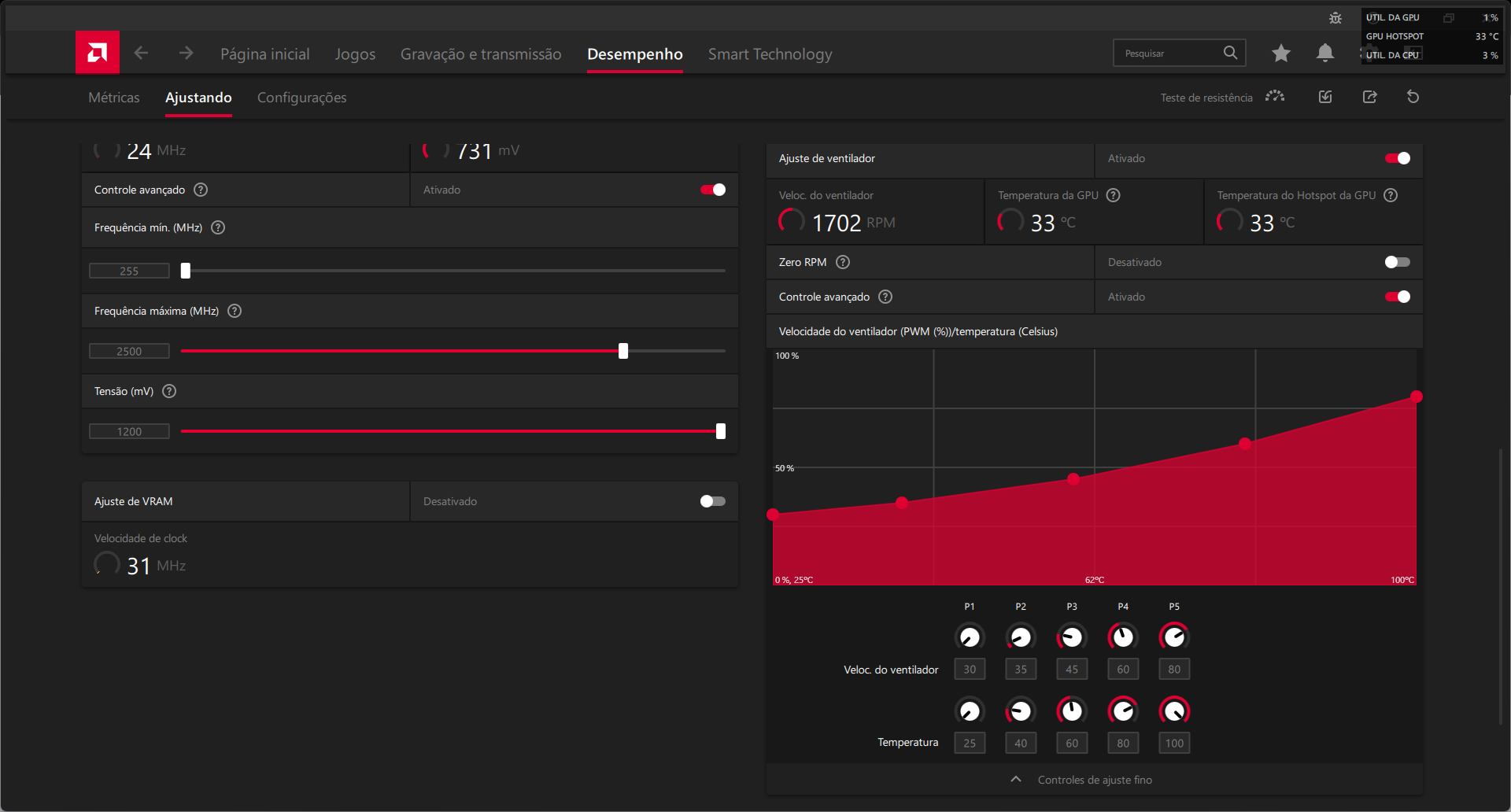Image resolution: width=1511 pixels, height=812 pixels.
Task: Start the Teste de resistência
Action: point(1221,98)
